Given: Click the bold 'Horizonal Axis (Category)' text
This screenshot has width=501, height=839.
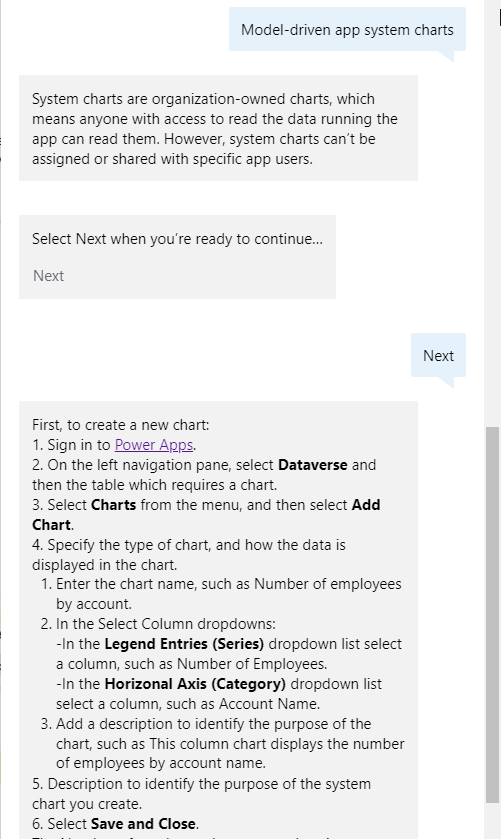Looking at the screenshot, I should point(195,684).
